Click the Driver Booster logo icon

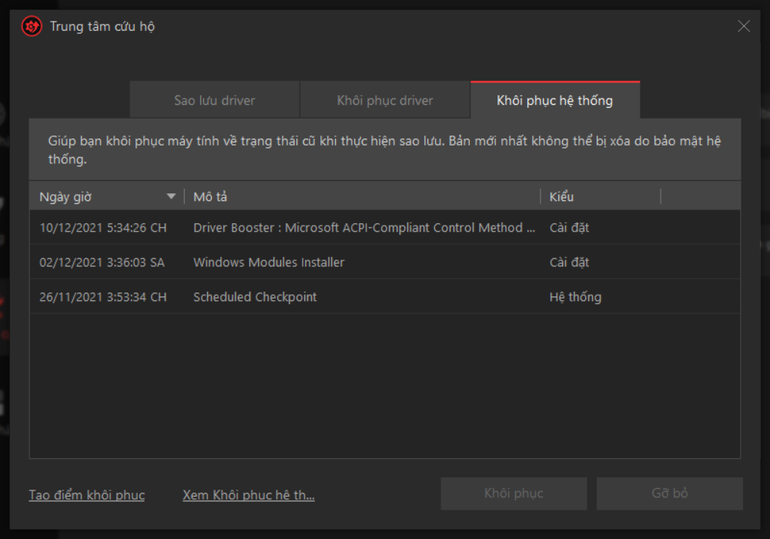point(32,27)
